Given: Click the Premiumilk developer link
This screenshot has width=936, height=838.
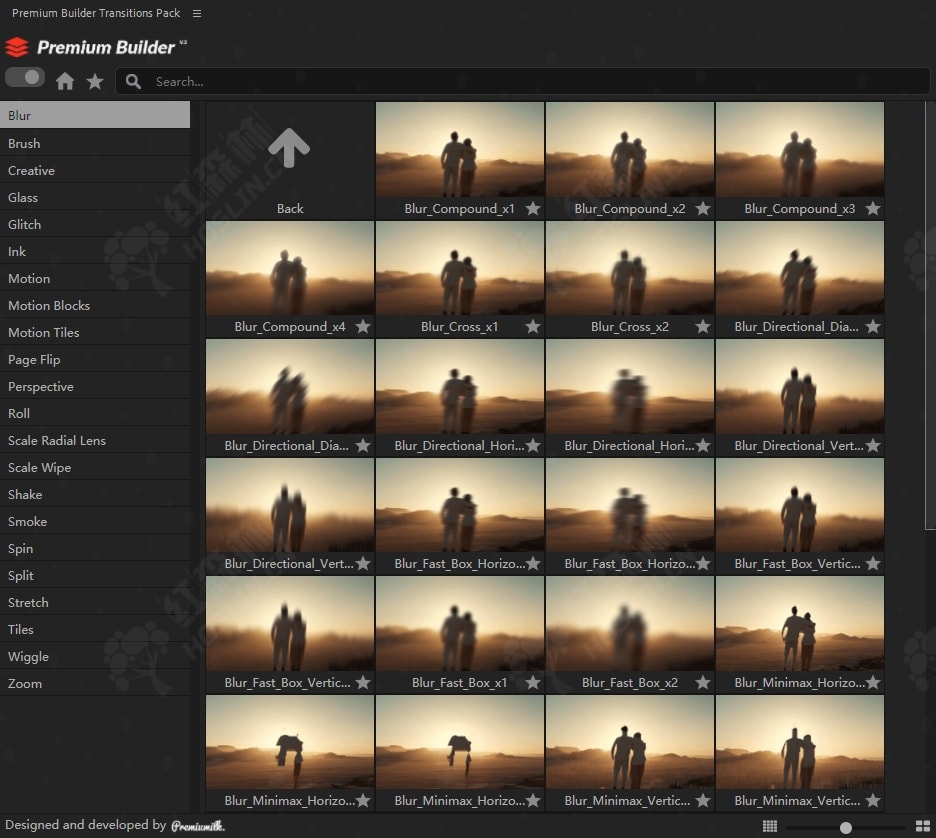Looking at the screenshot, I should (197, 826).
